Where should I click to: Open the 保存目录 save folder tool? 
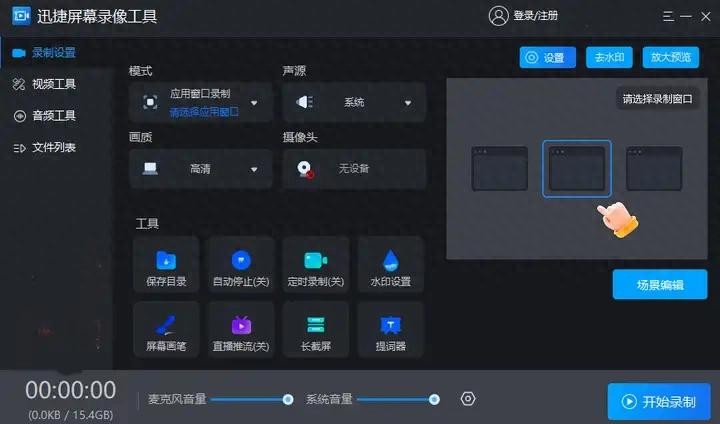[x=166, y=266]
